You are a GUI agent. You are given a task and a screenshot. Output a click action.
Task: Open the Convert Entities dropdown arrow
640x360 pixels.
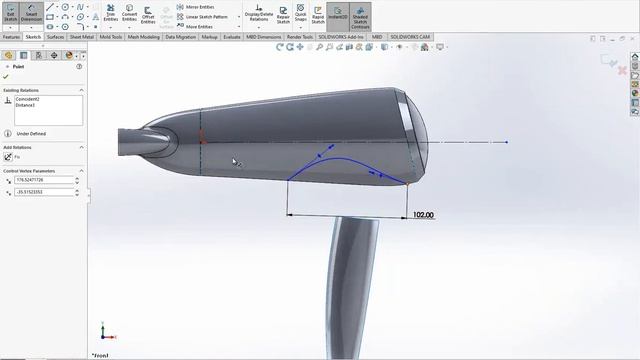coord(129,27)
